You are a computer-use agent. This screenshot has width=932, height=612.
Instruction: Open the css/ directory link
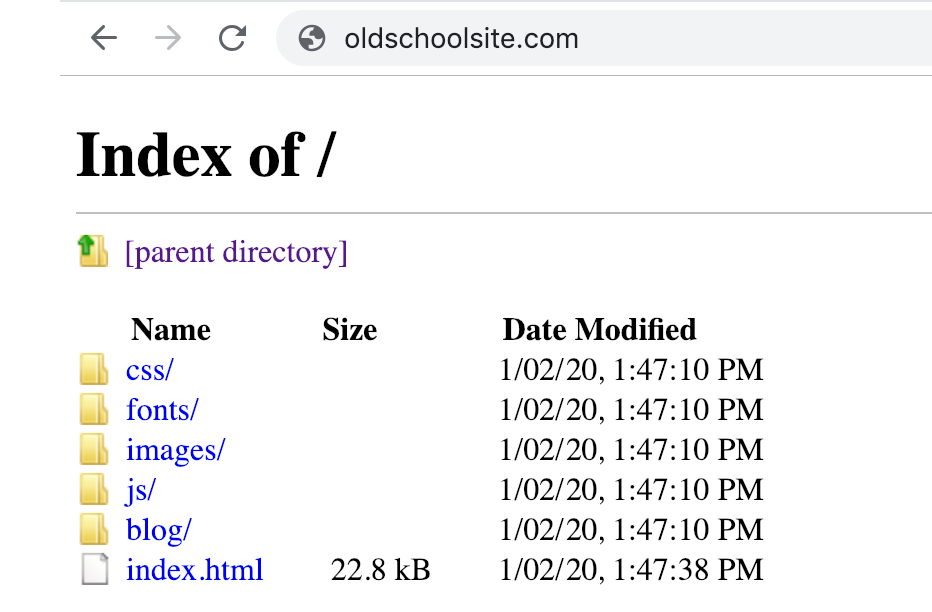[x=149, y=370]
